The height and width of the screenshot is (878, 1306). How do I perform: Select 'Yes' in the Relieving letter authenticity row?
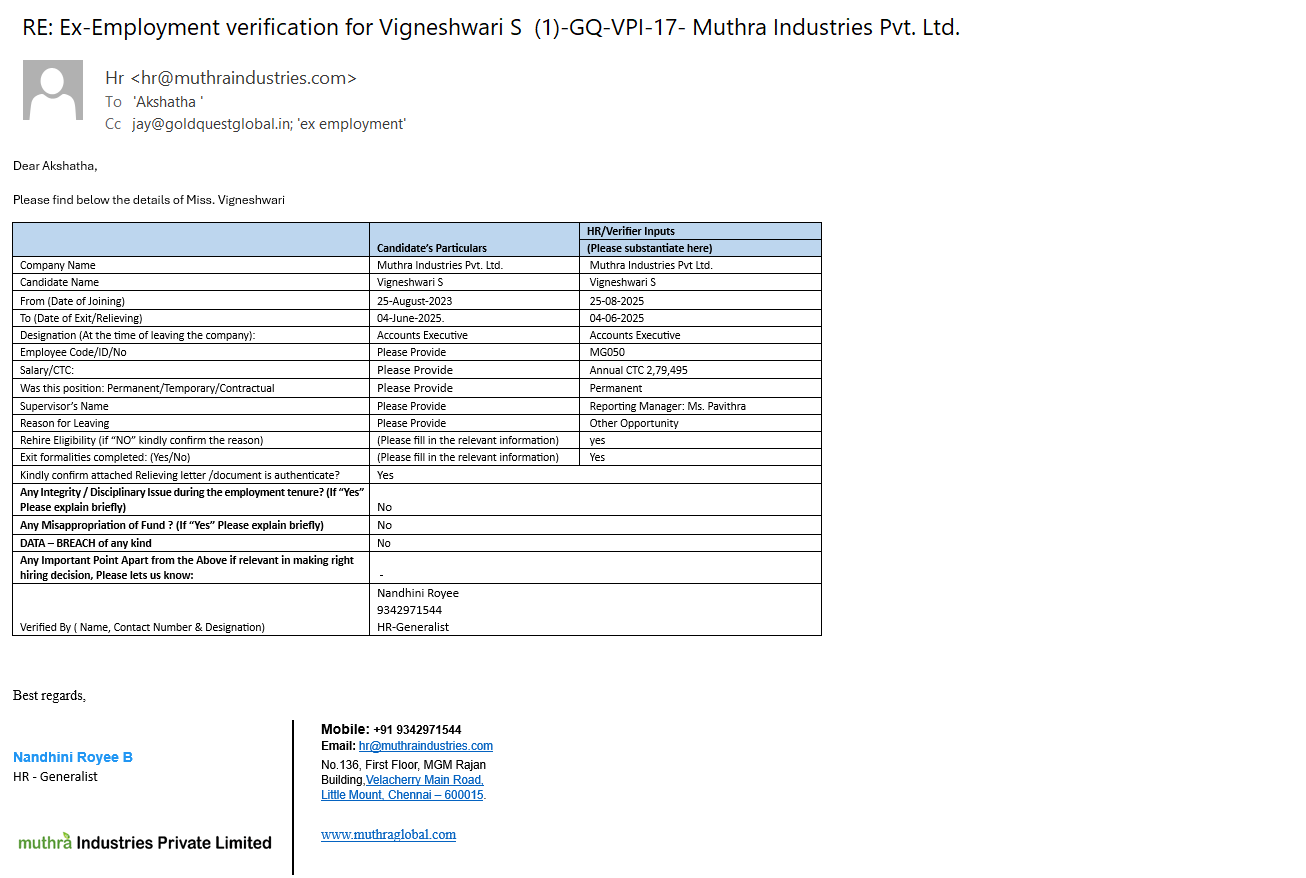tap(385, 475)
